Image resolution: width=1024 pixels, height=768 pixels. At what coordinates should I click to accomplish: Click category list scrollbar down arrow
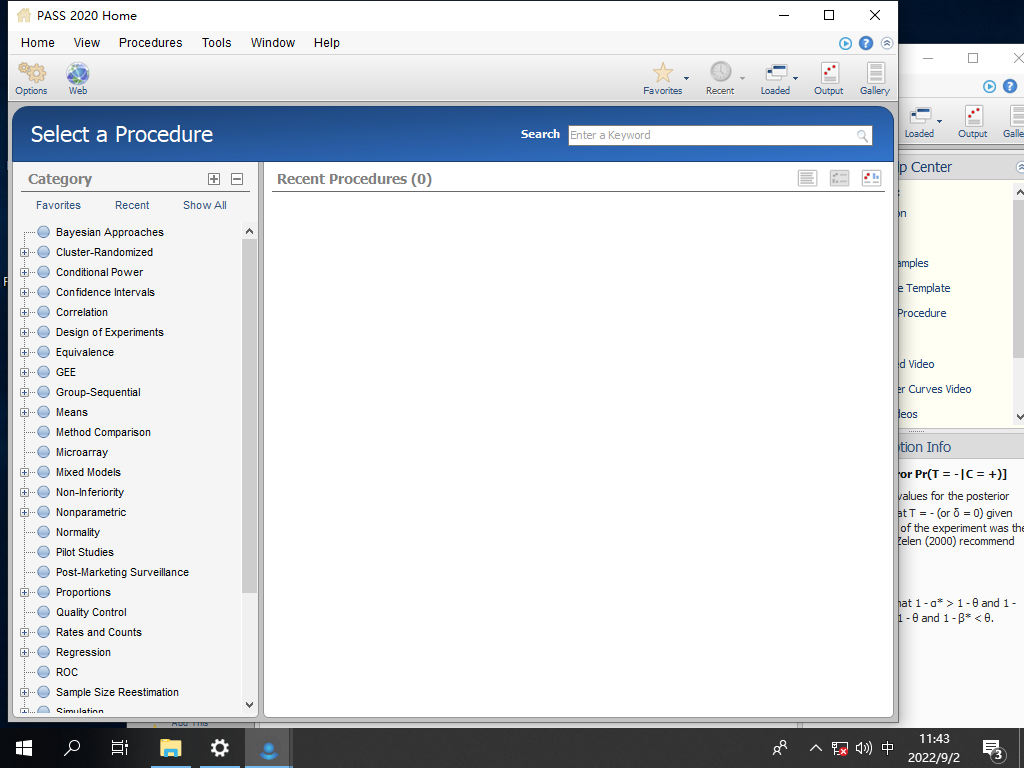[x=249, y=705]
